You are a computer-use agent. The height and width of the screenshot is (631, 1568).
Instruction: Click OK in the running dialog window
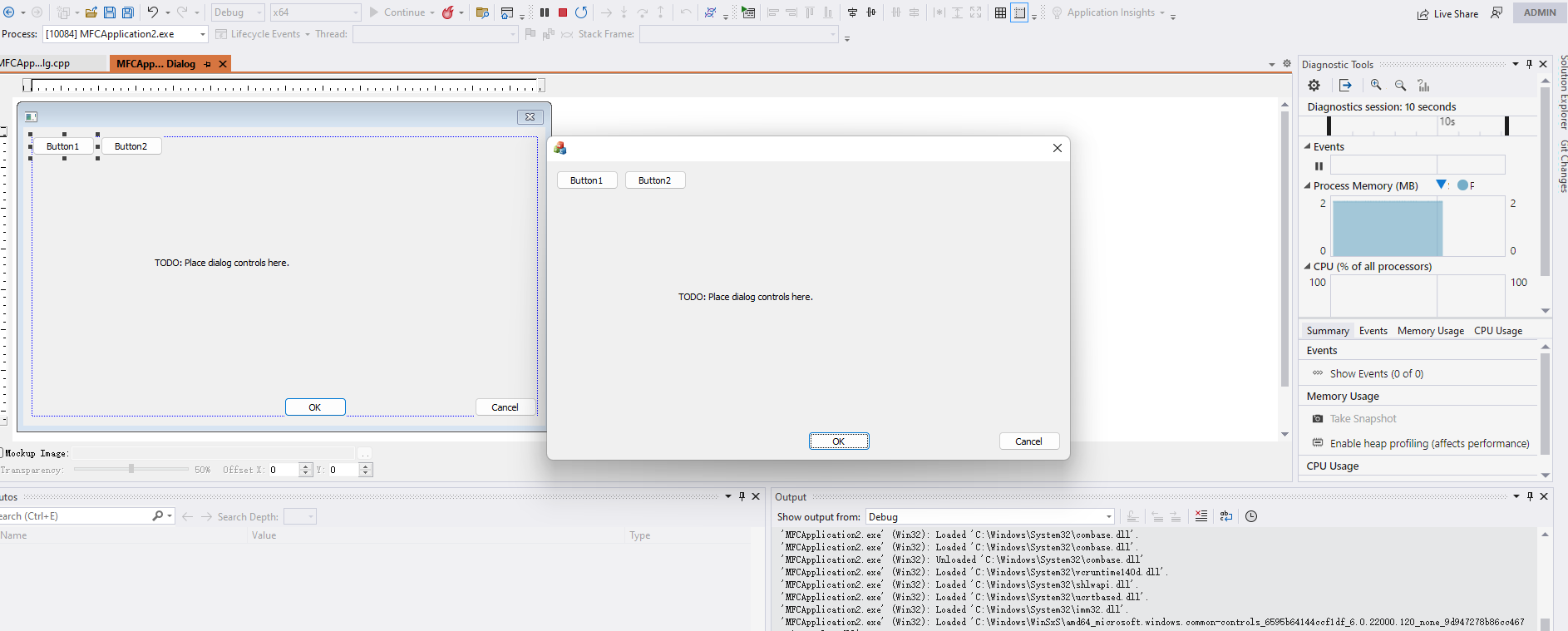click(839, 441)
